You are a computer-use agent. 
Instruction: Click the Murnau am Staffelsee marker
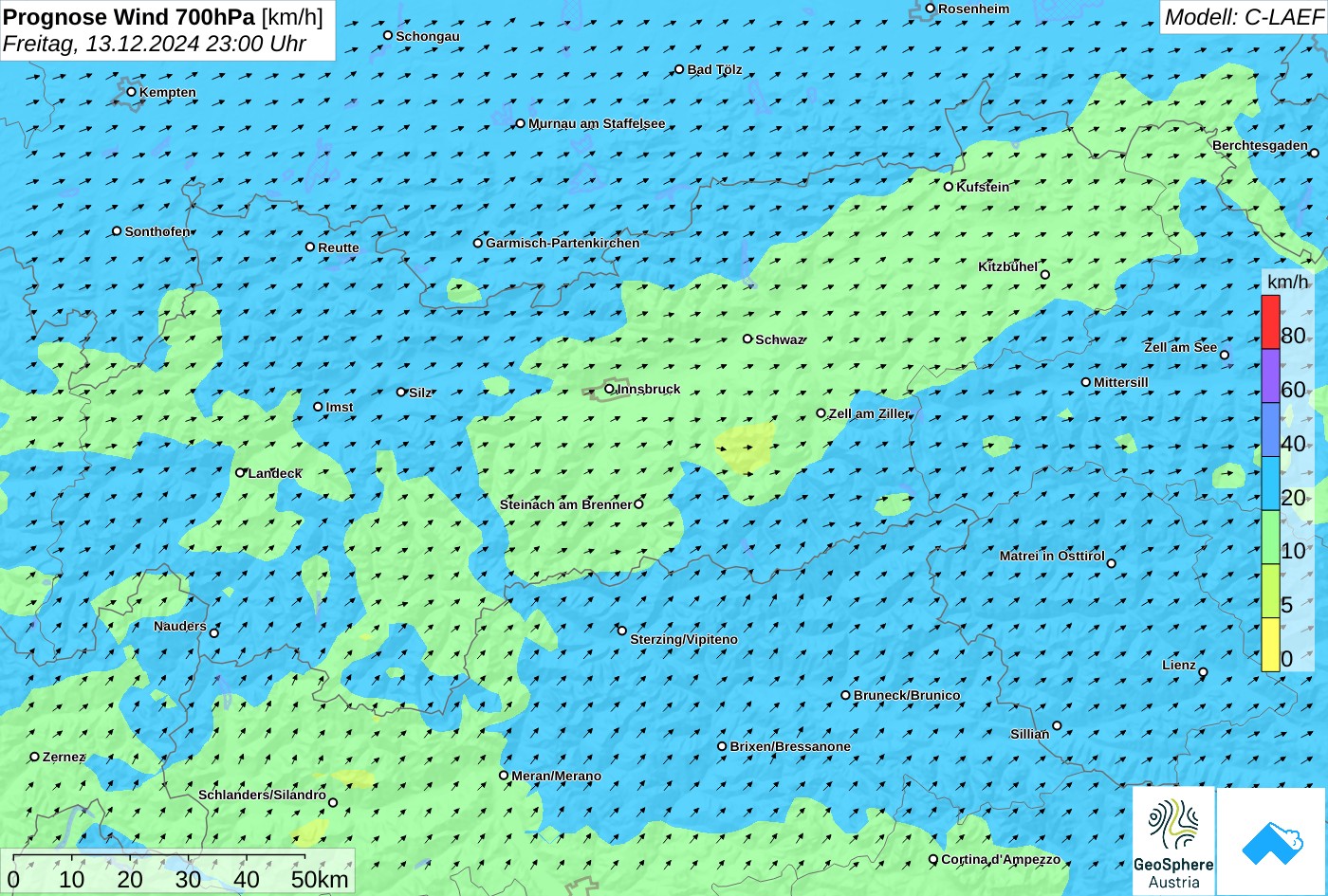[521, 123]
